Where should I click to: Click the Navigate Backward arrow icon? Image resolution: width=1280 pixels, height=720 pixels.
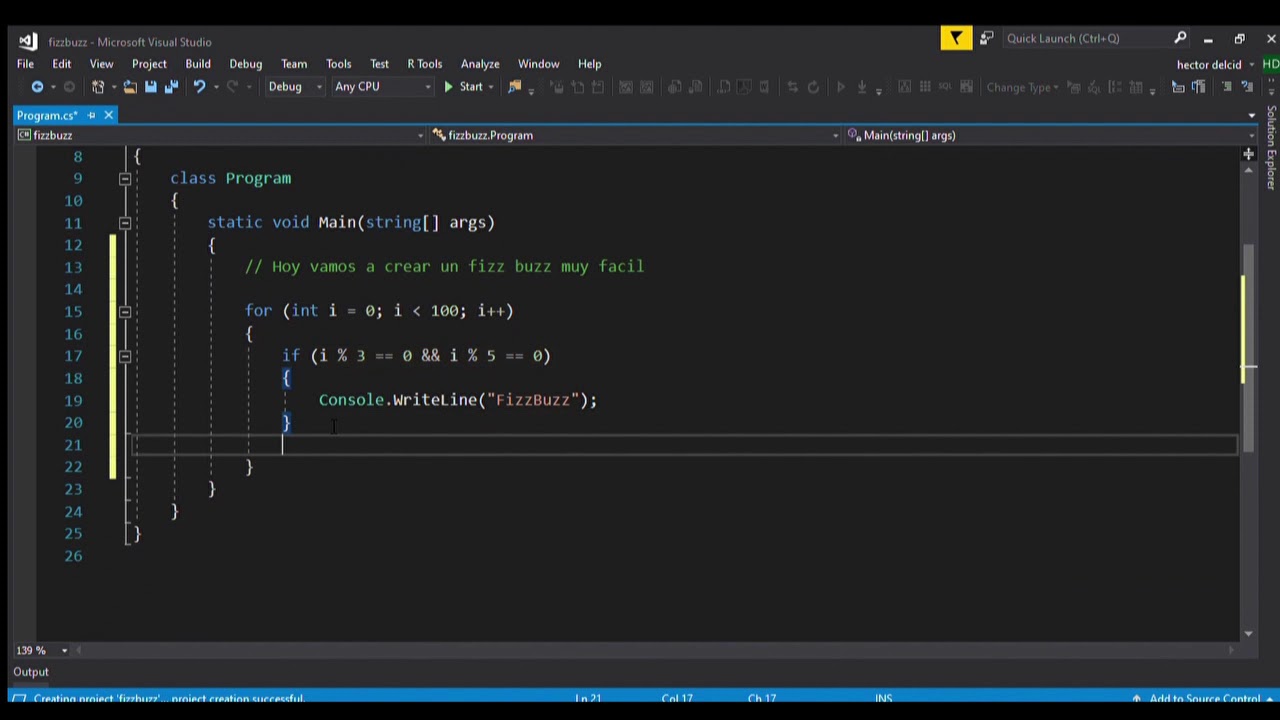tap(38, 87)
